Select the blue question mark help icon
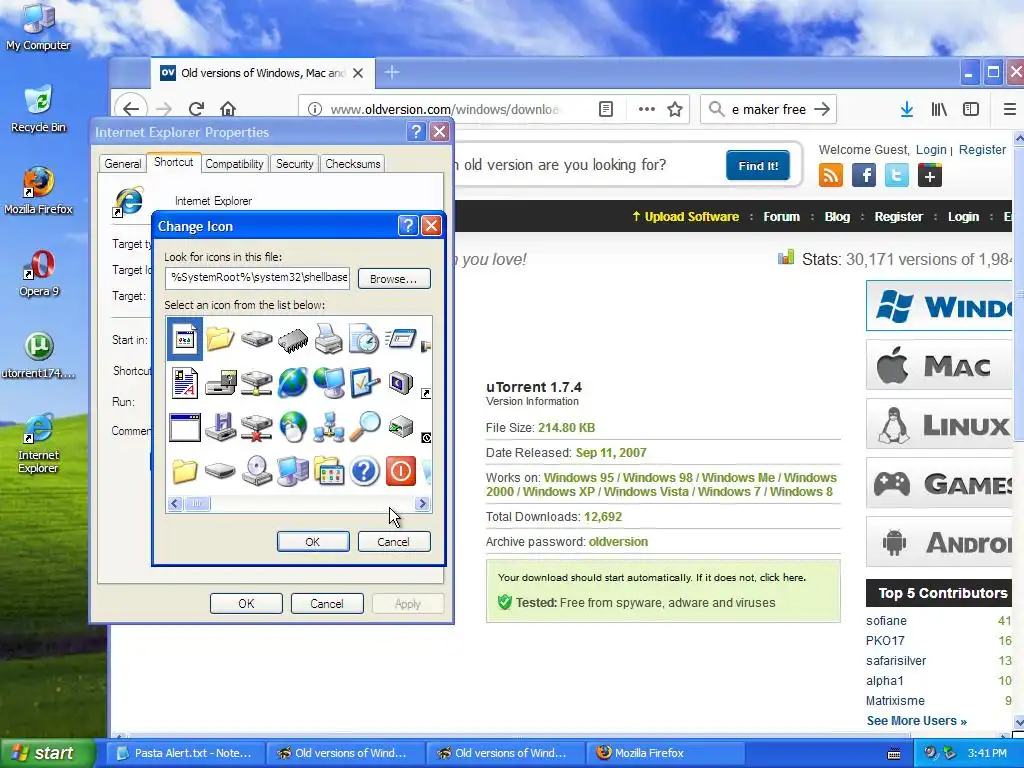Image resolution: width=1024 pixels, height=768 pixels. click(x=364, y=471)
